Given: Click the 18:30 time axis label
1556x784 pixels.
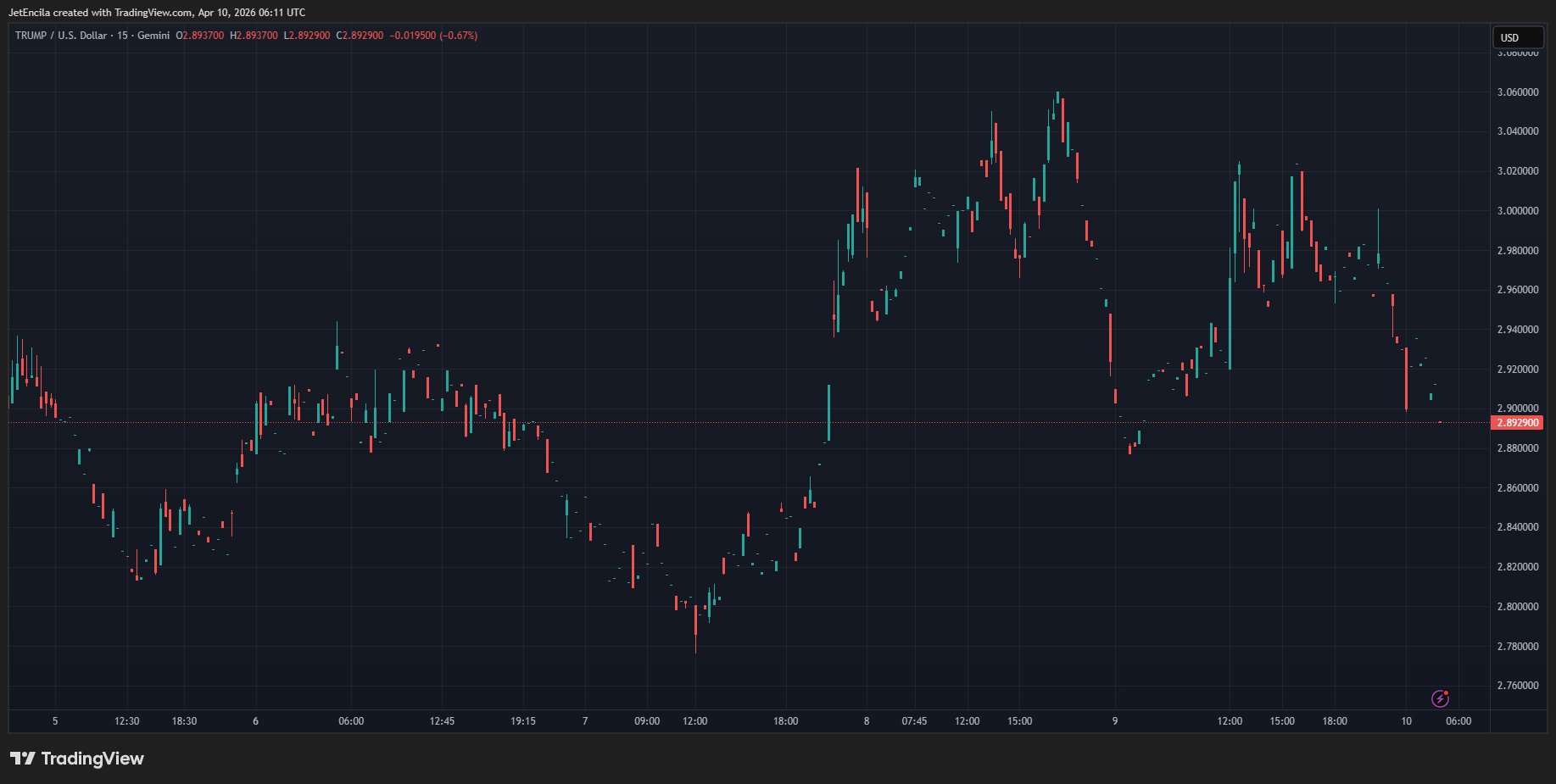Looking at the screenshot, I should [x=184, y=721].
